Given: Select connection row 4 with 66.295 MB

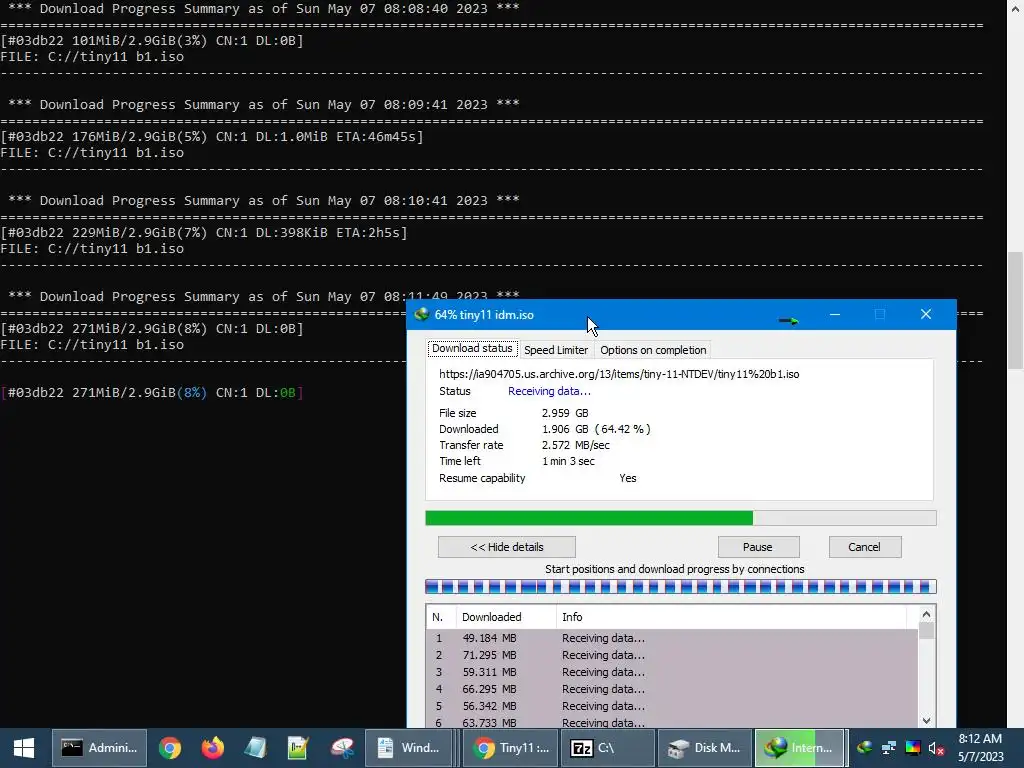Looking at the screenshot, I should coord(671,689).
